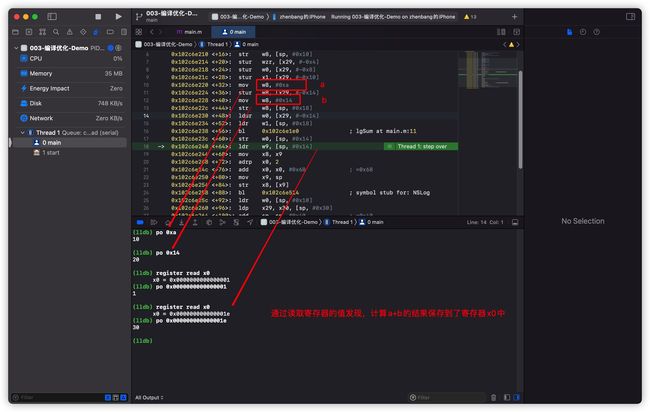Viewport: 650px width, 412px height.
Task: Clear the console with trash icon
Action: click(493, 397)
